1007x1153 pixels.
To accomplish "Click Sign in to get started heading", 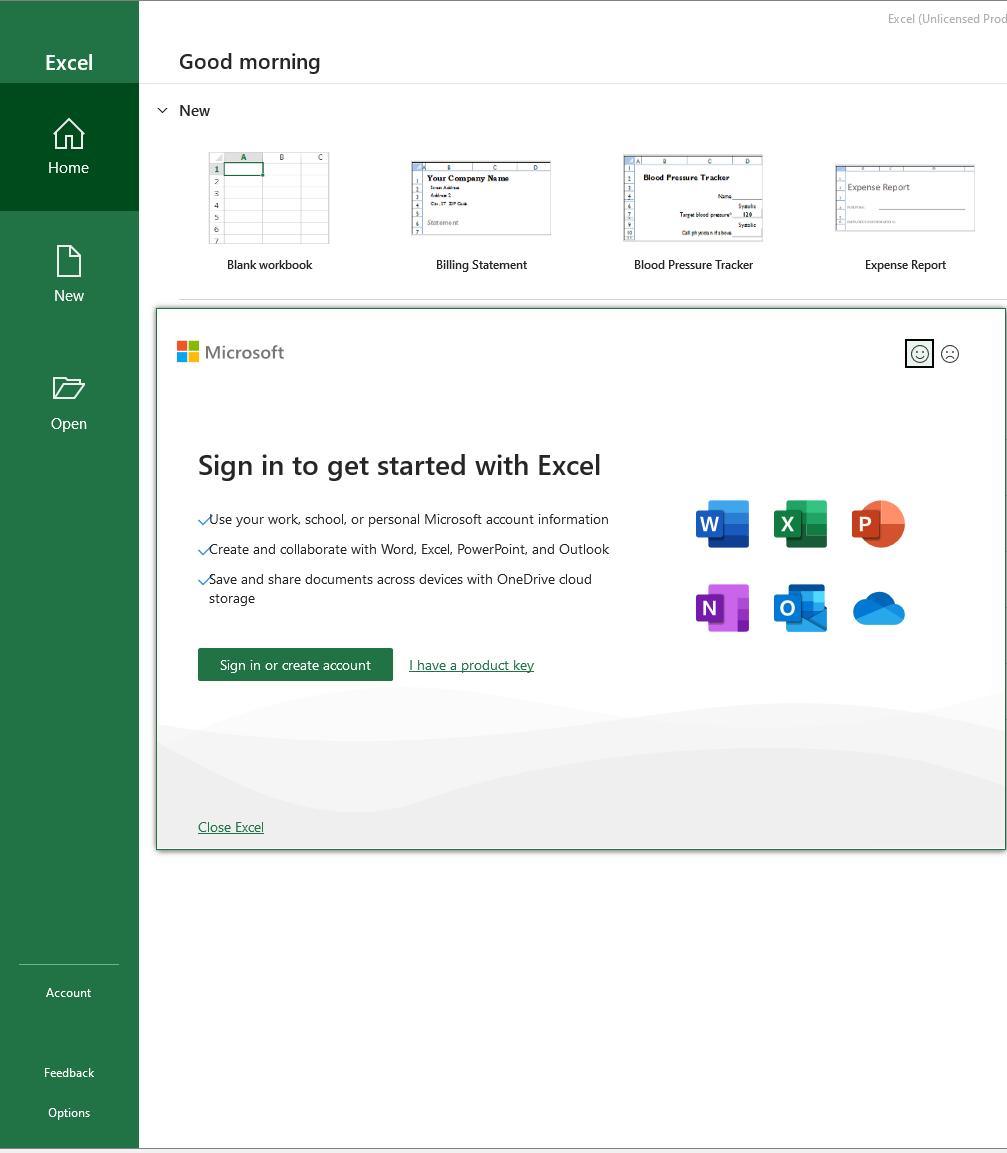I will point(399,465).
